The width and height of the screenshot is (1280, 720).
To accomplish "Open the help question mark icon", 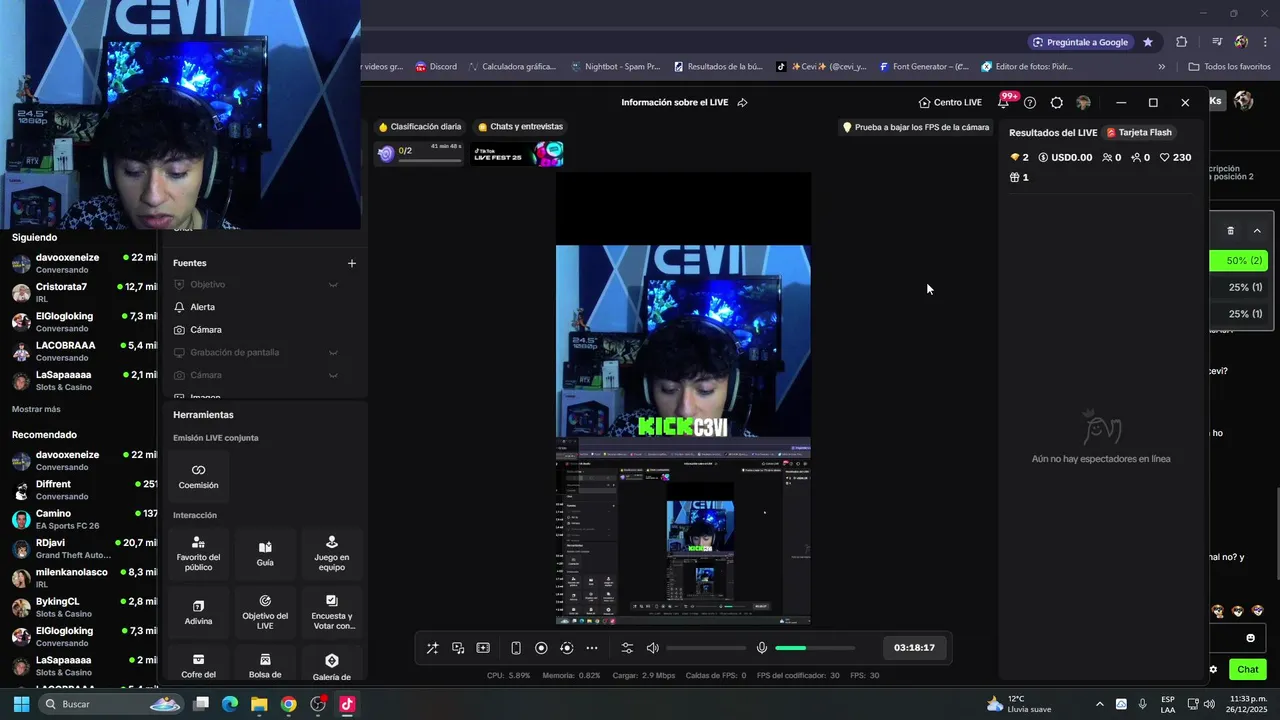I will click(1030, 103).
